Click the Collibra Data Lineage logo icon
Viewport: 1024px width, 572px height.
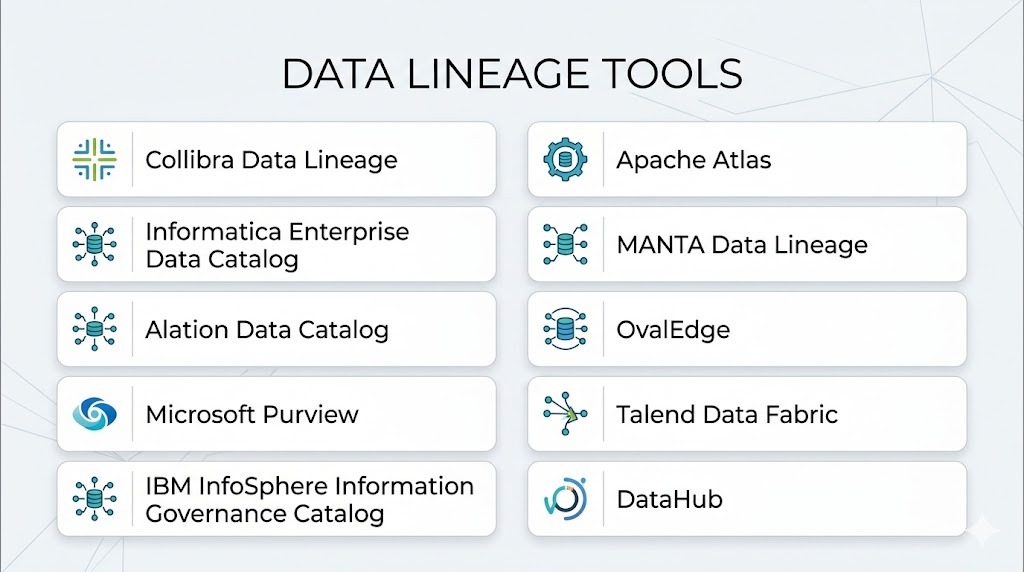tap(95, 160)
